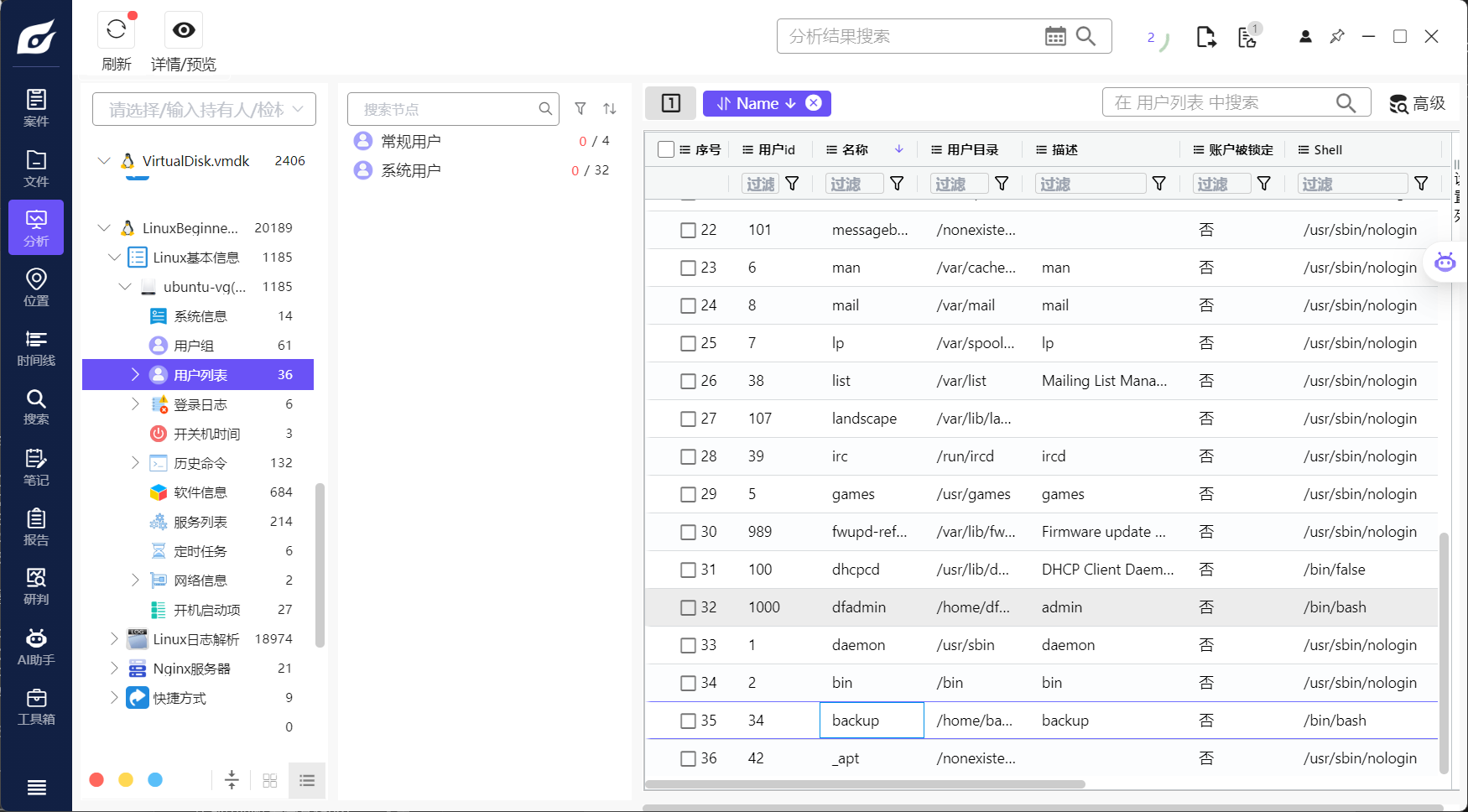Open the AI助手 section in the sidebar
This screenshot has width=1468, height=812.
[36, 646]
